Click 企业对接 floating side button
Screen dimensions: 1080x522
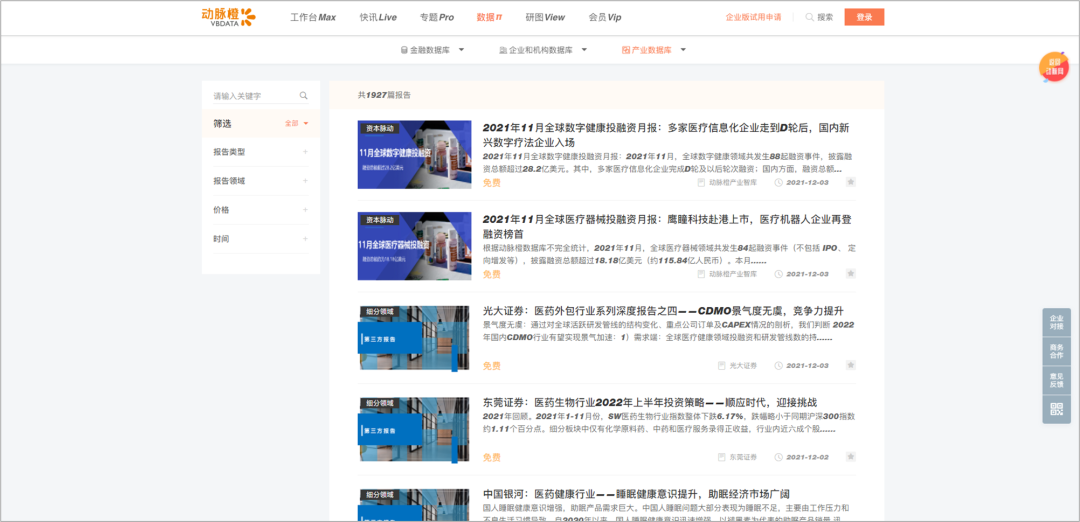pos(1056,324)
